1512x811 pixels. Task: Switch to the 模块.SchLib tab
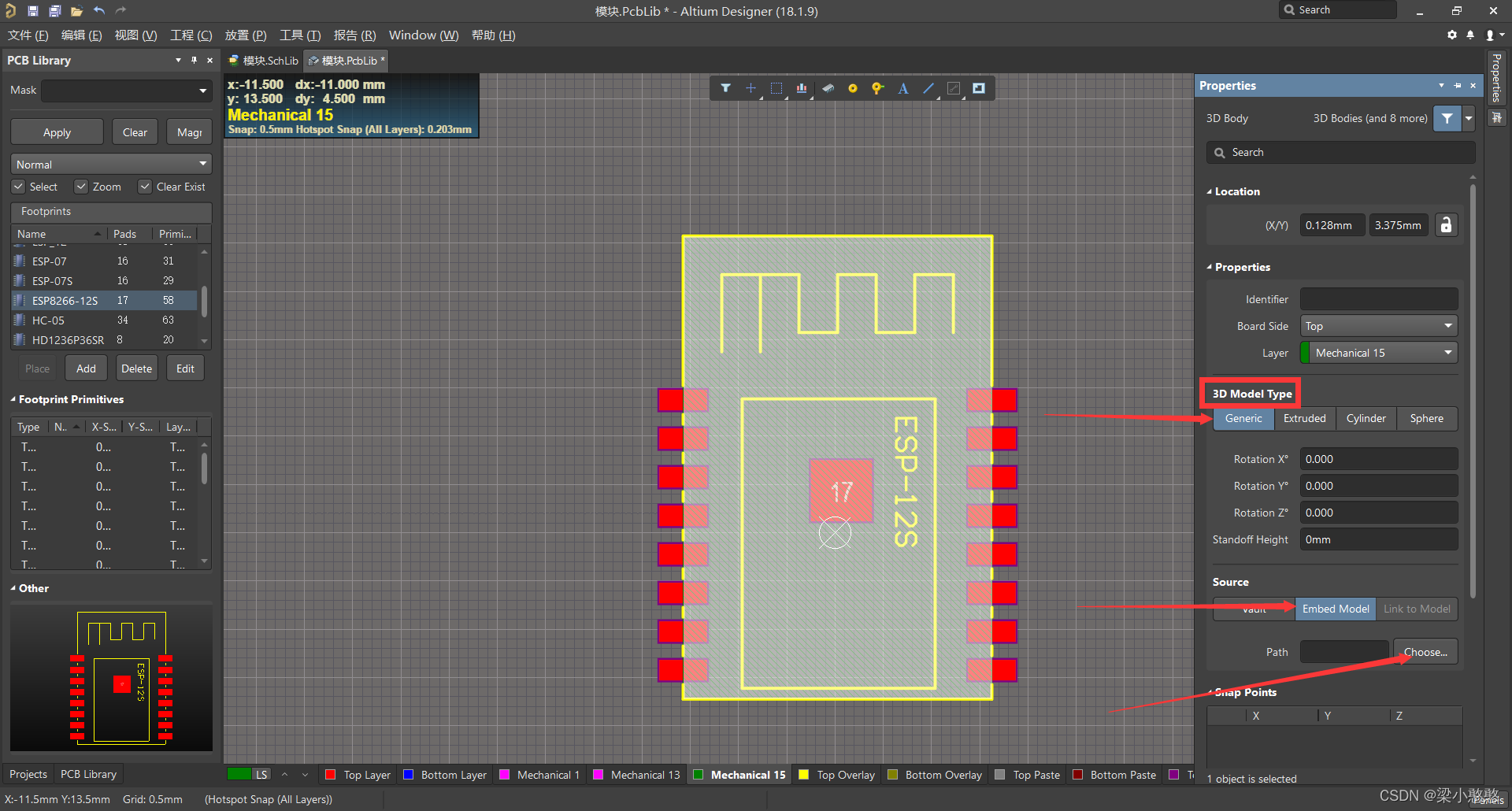pos(263,61)
